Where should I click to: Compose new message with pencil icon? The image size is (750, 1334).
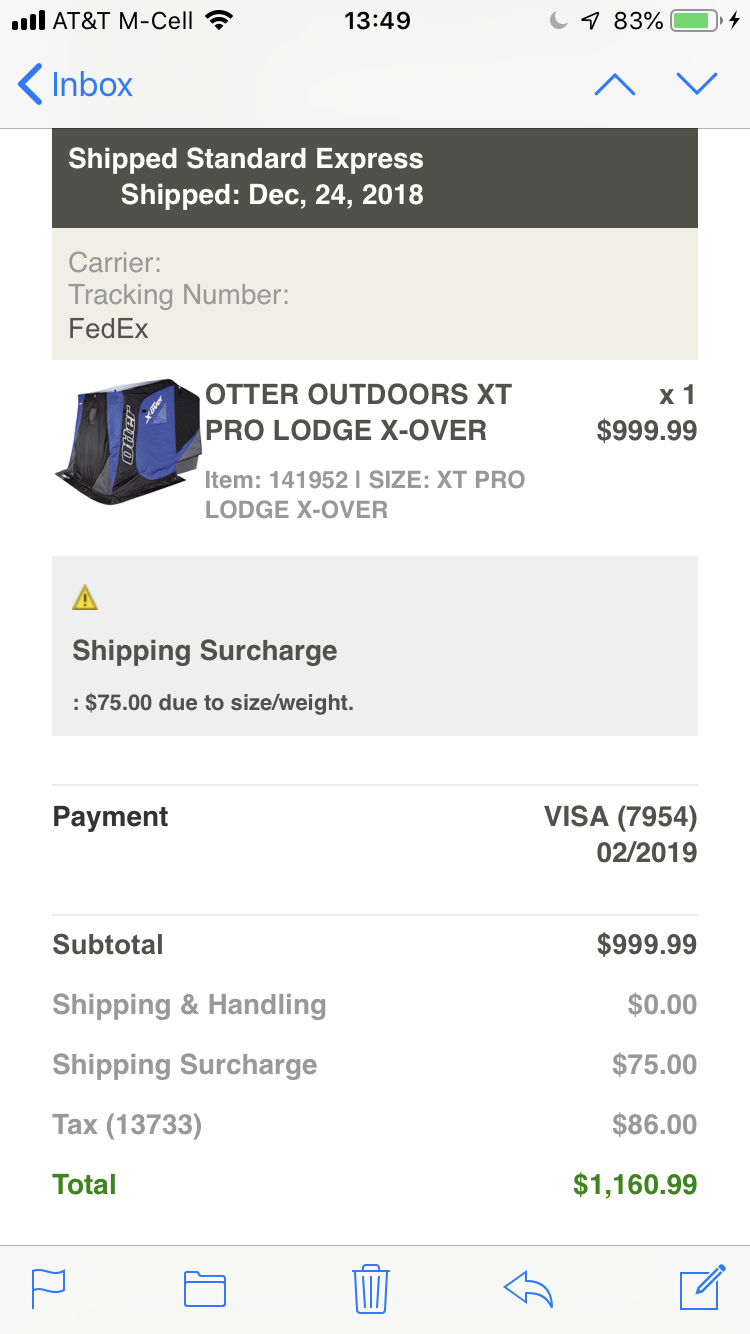702,1287
